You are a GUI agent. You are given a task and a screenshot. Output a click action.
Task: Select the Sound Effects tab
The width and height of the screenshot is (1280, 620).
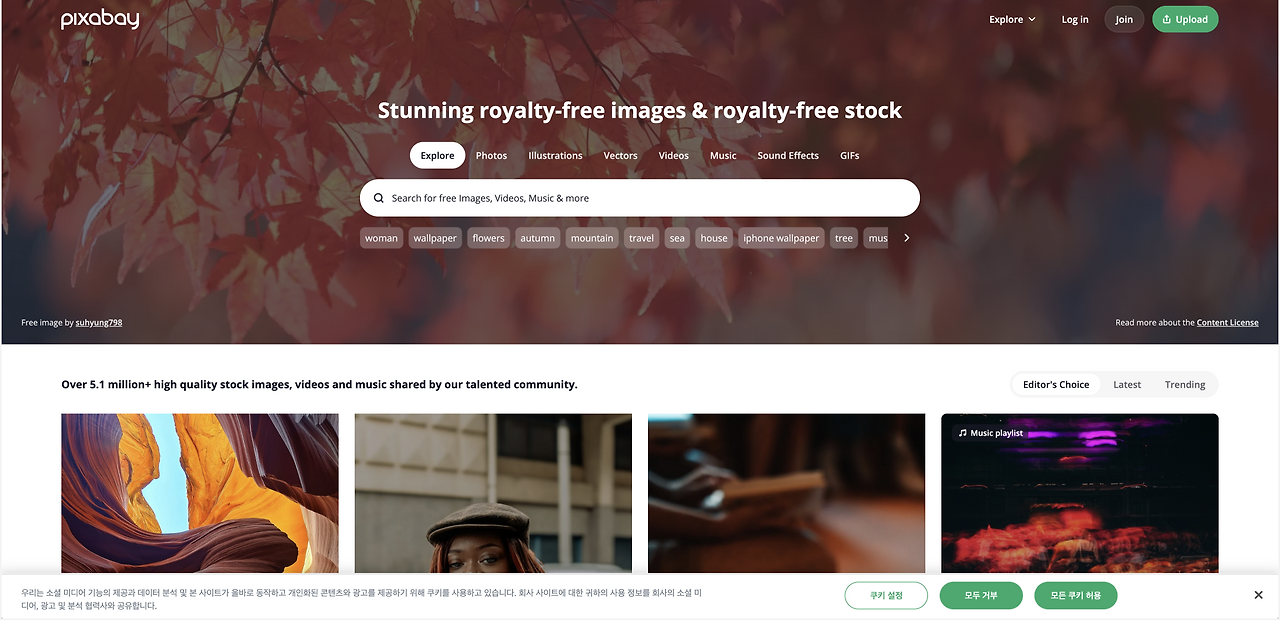[x=788, y=155]
